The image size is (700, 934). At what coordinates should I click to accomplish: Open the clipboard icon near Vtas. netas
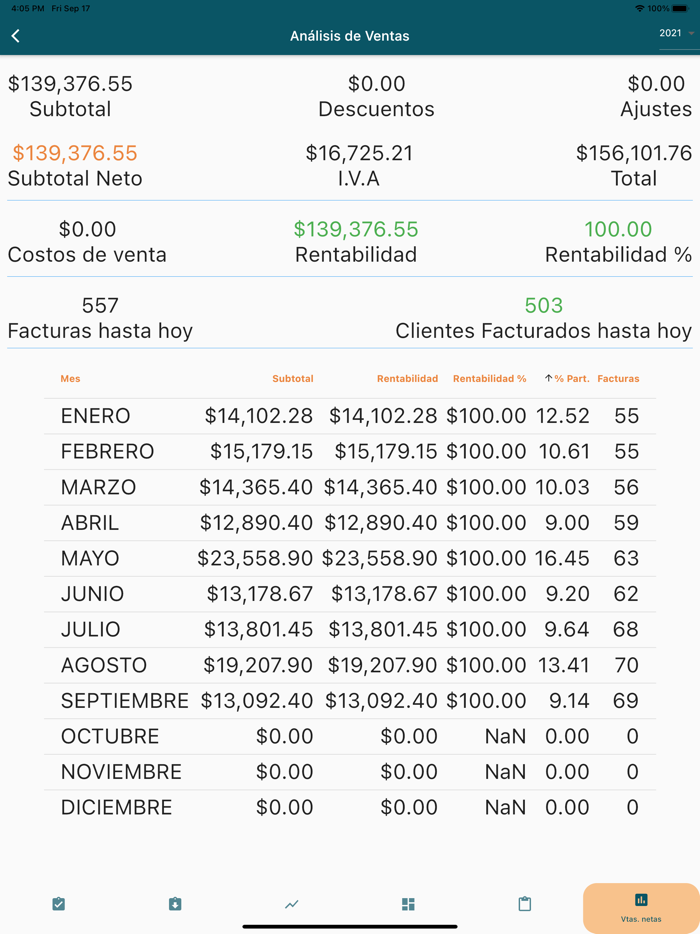click(523, 903)
